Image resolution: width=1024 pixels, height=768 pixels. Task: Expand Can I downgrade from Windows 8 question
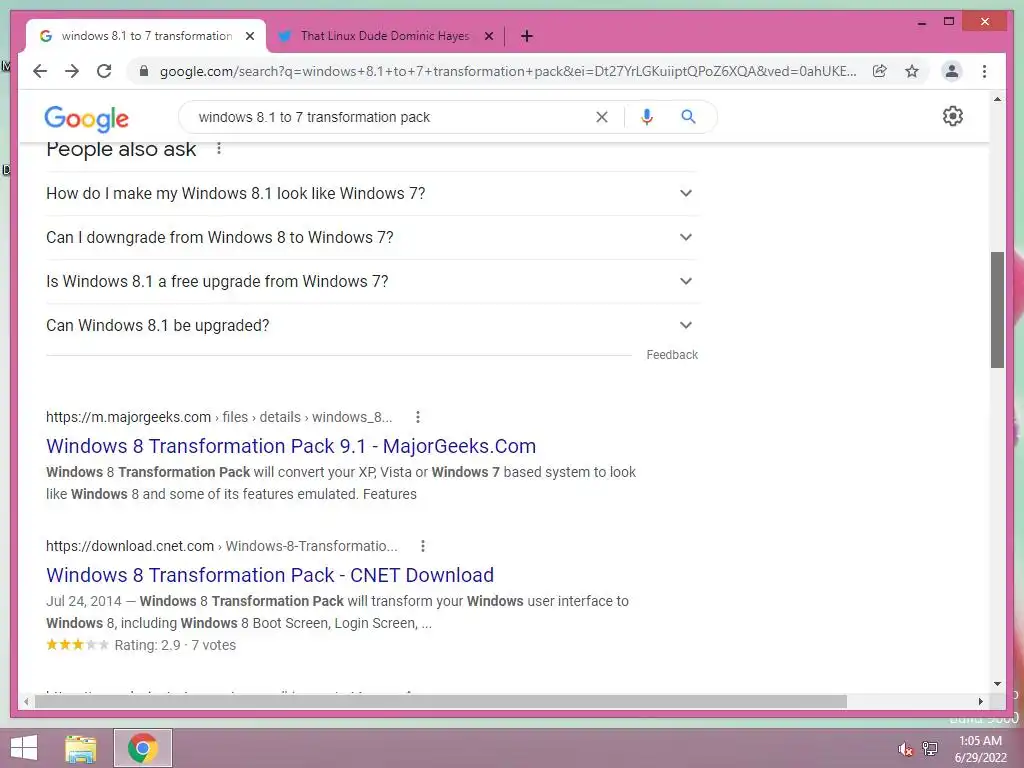pos(372,237)
